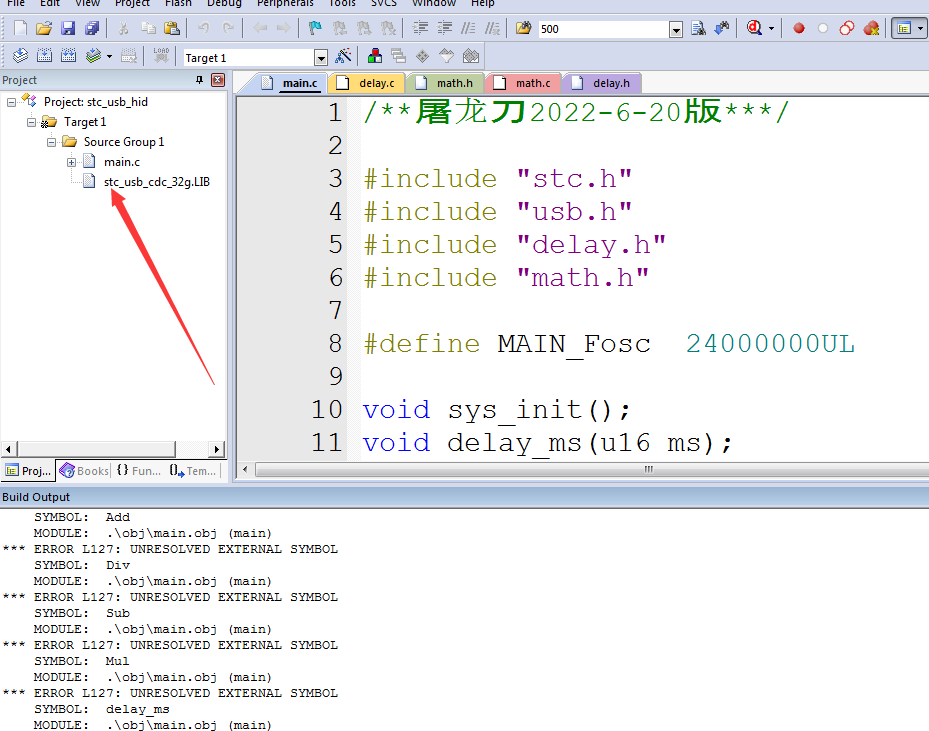Click the Find in Files icon
The width and height of the screenshot is (929, 731).
(x=699, y=29)
